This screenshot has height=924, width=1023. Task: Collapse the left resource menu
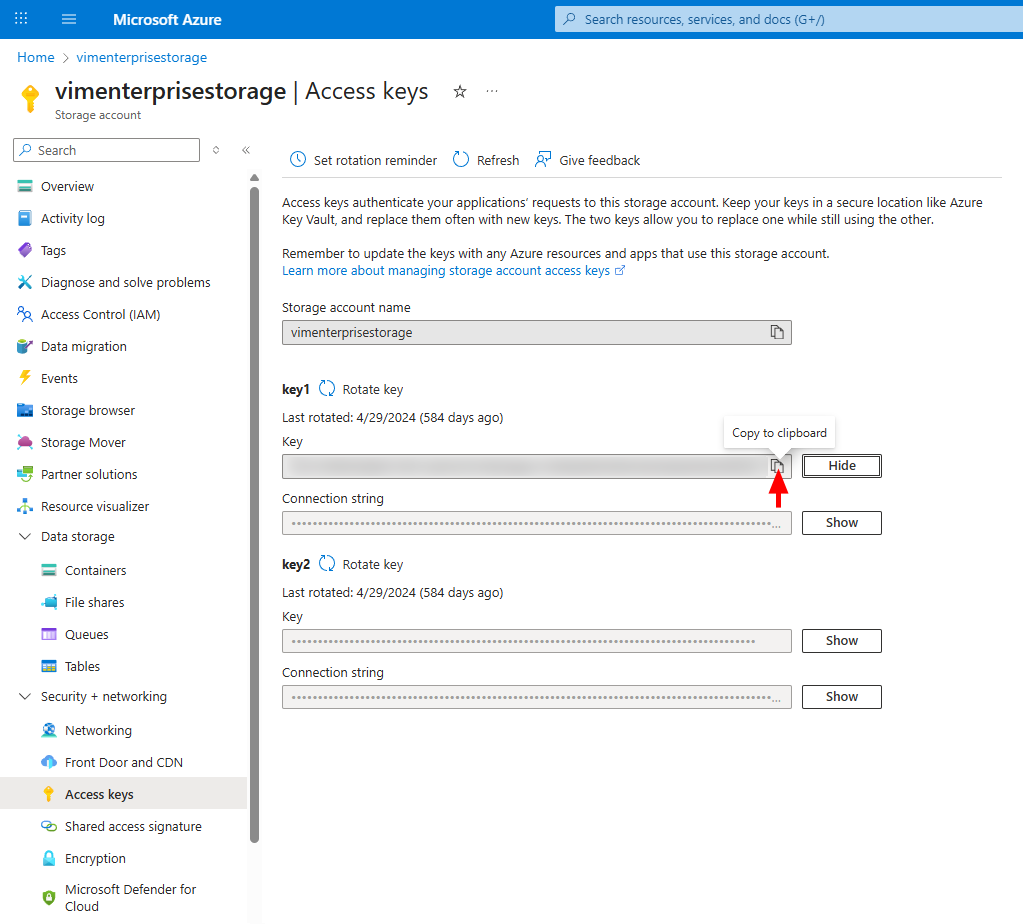246,149
